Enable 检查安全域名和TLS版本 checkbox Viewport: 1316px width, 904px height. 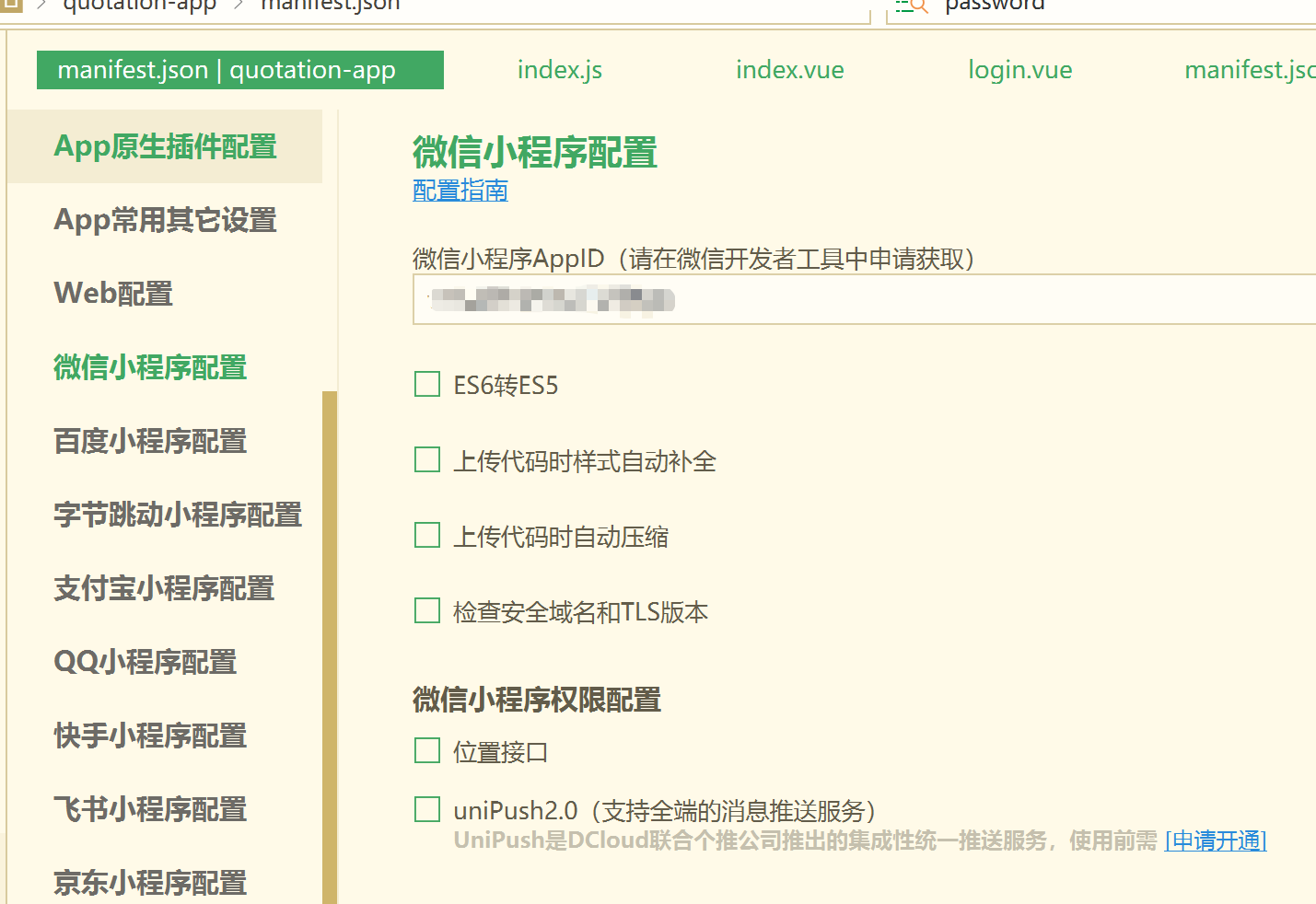[427, 610]
